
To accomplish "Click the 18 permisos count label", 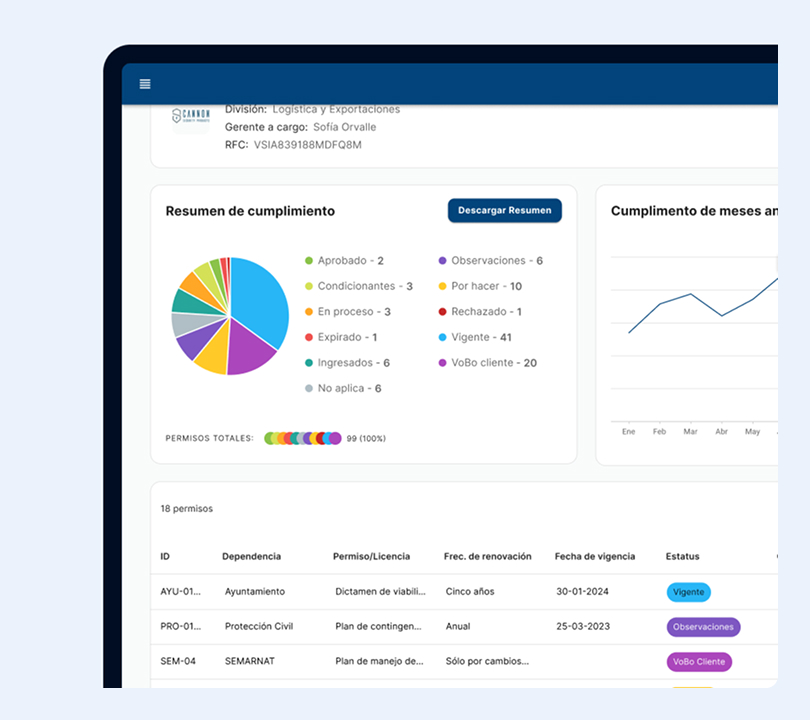I will [186, 509].
